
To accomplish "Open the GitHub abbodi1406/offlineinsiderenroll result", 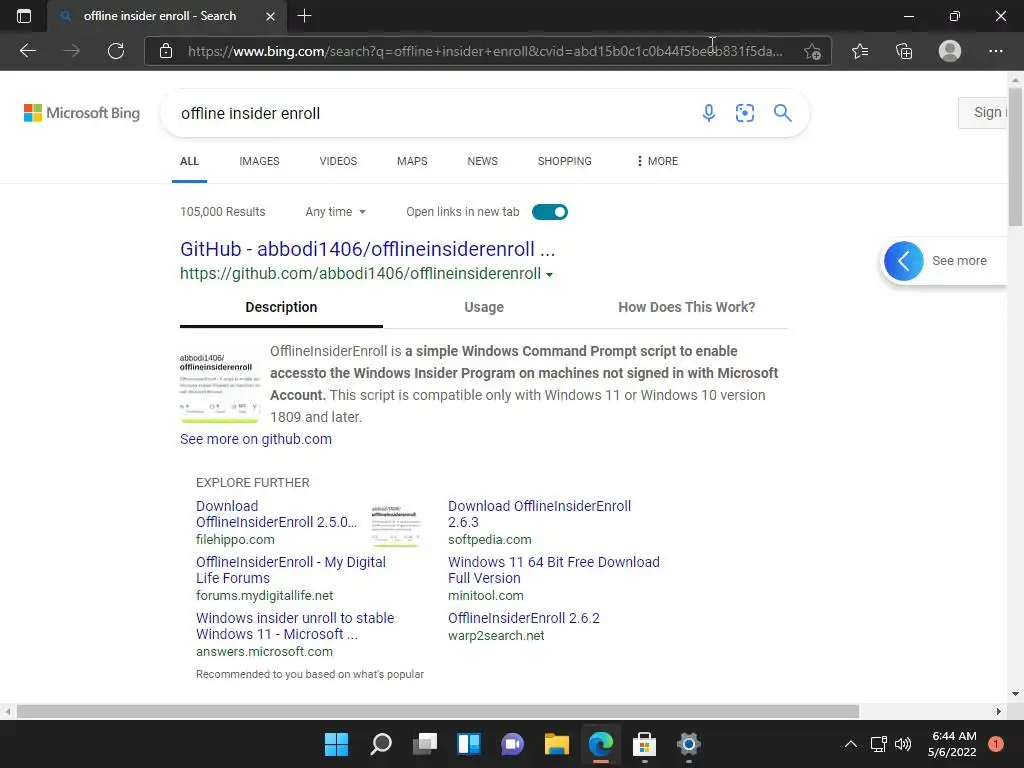I will coord(368,249).
